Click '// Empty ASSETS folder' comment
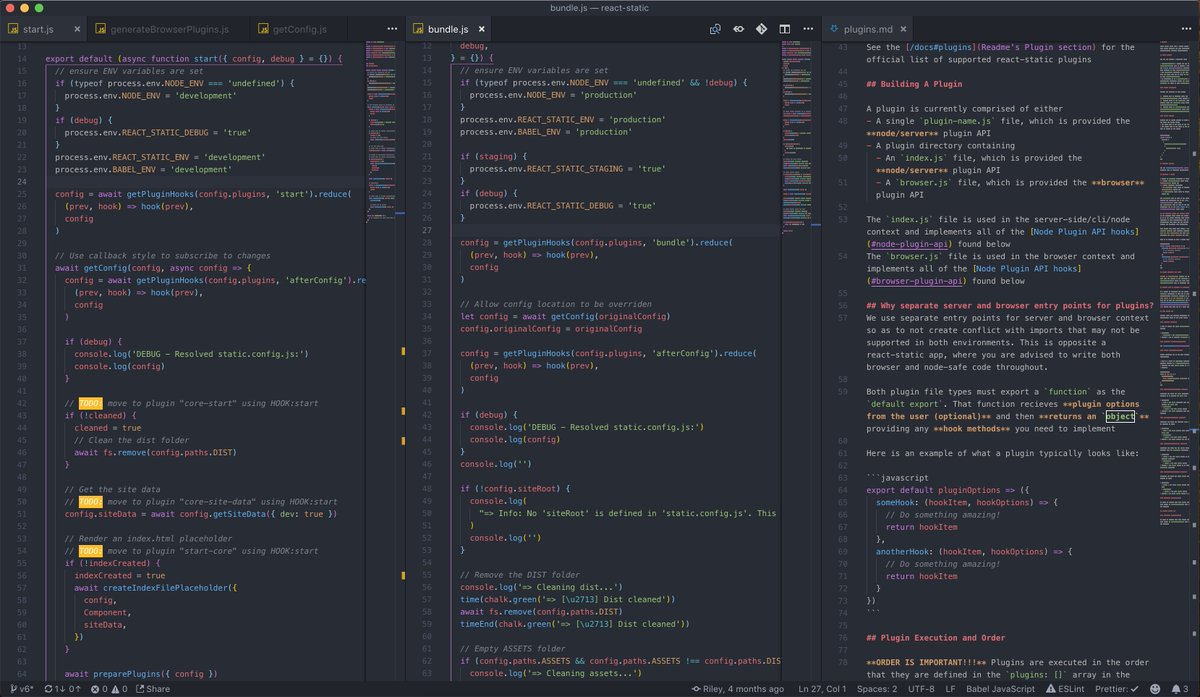Screen dimensions: 1200x697 pyautogui.click(x=514, y=648)
